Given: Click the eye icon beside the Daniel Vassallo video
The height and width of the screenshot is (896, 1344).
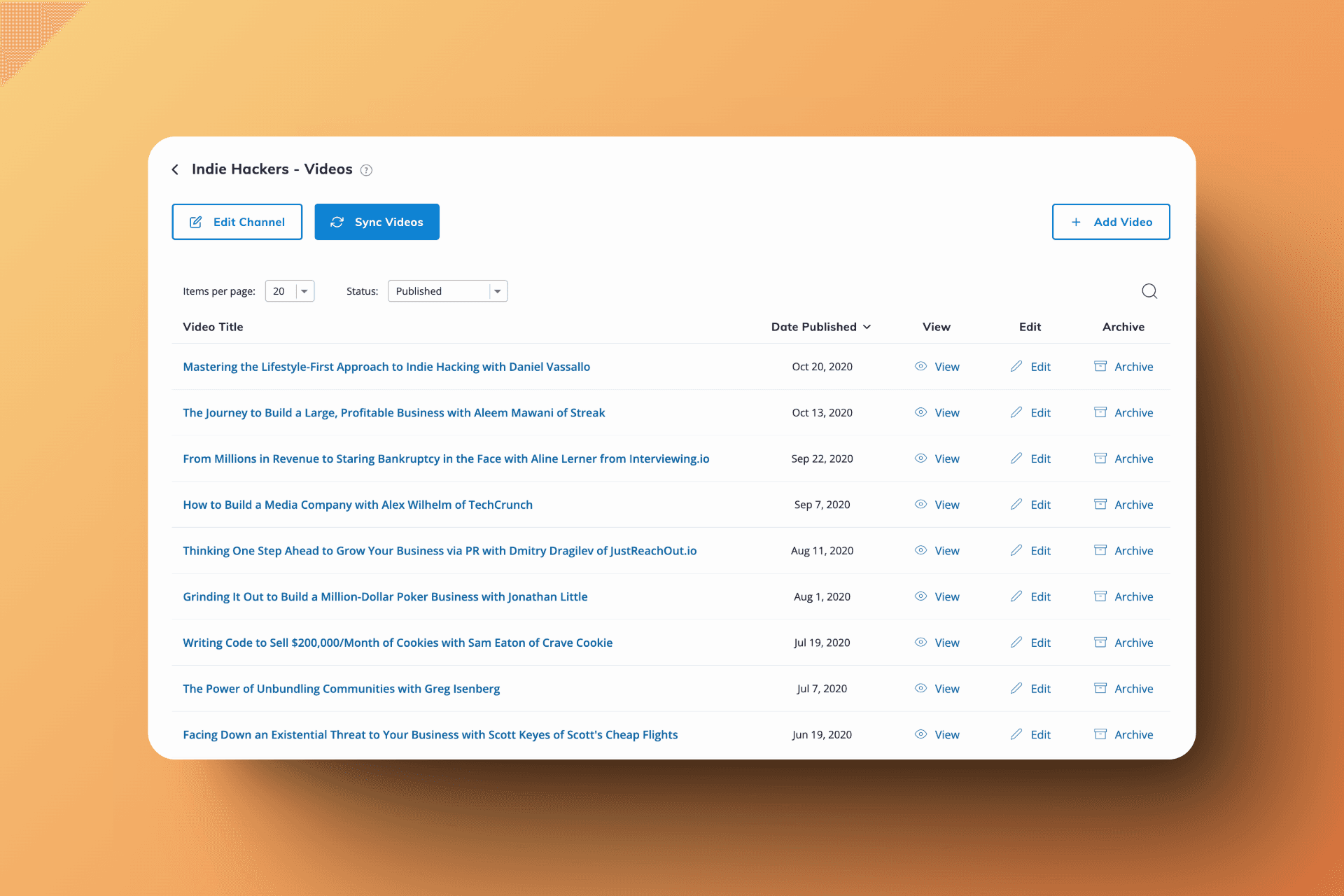Looking at the screenshot, I should point(920,366).
